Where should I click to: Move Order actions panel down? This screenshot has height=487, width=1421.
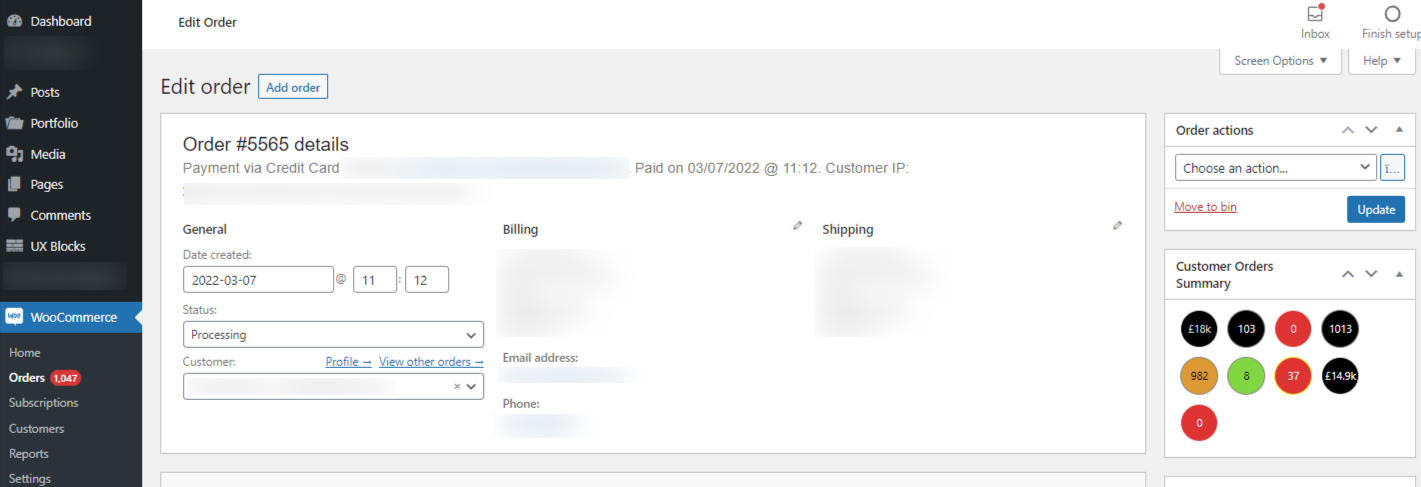(1371, 130)
